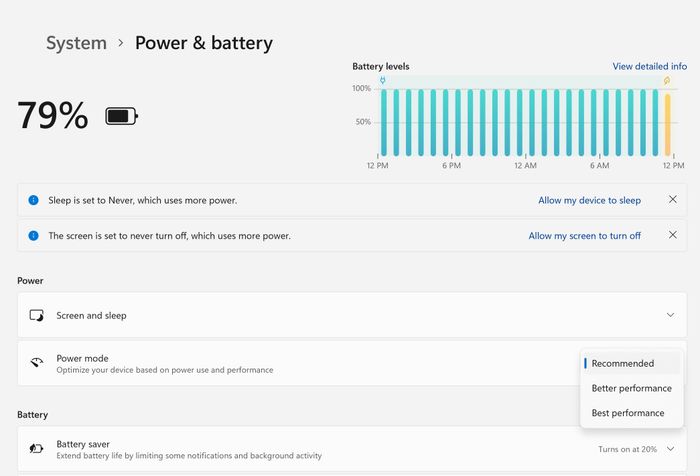700x476 pixels.
Task: Expand the Battery saver section
Action: pyautogui.click(x=670, y=449)
